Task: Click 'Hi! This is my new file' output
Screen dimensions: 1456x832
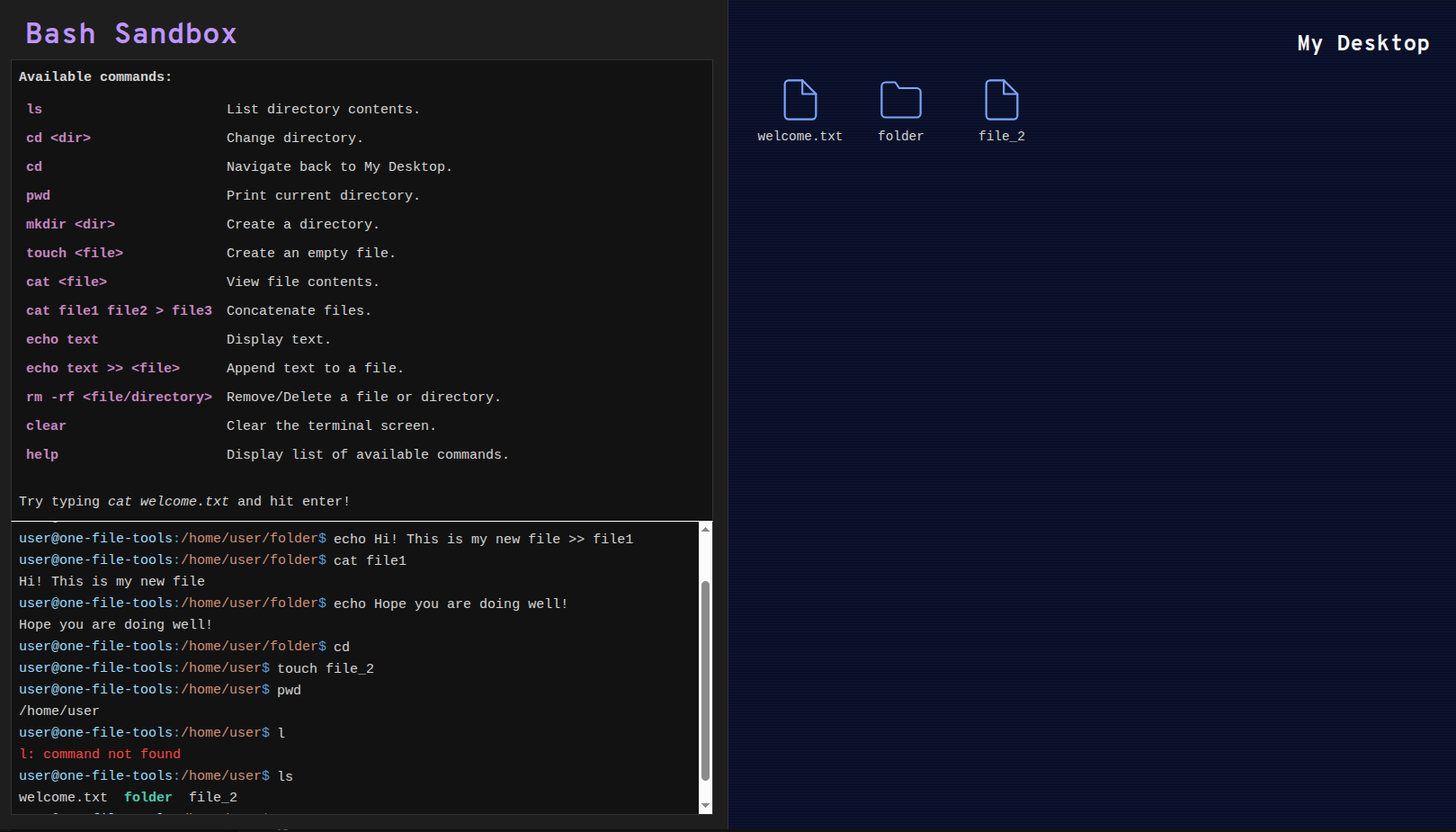Action: tap(112, 581)
